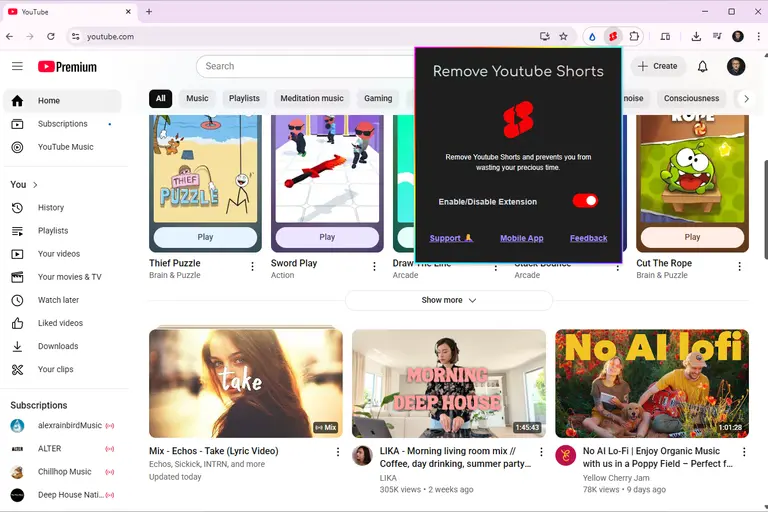Open the Chrome extensions puzzle icon

click(634, 36)
